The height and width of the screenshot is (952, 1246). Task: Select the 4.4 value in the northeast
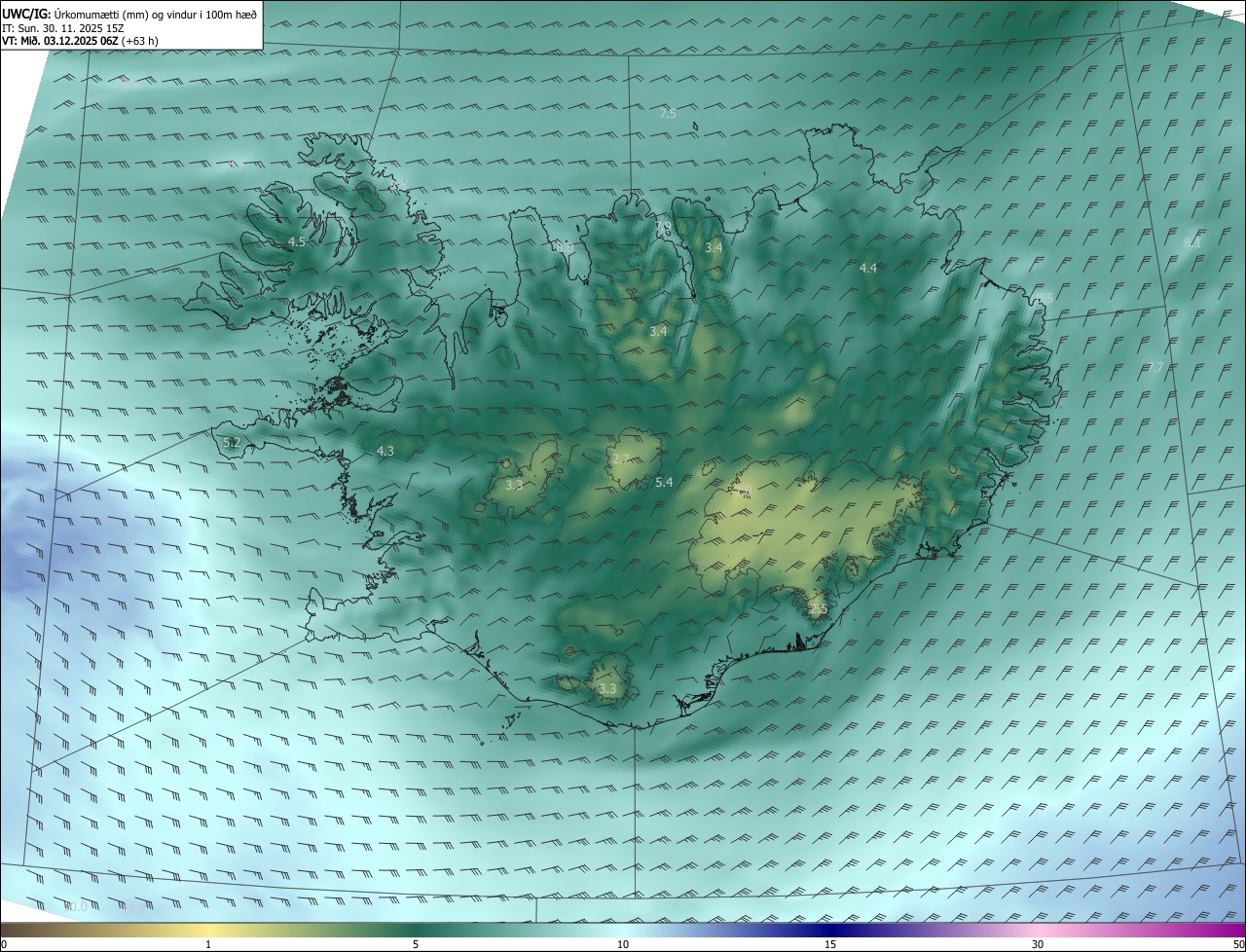click(x=868, y=268)
